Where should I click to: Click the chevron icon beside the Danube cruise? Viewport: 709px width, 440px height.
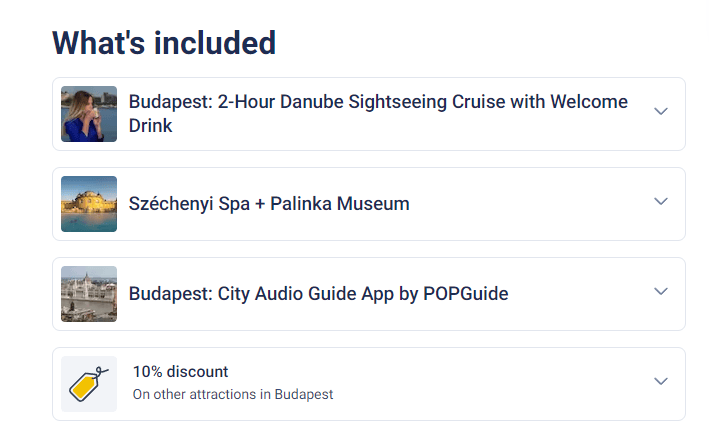tap(661, 111)
